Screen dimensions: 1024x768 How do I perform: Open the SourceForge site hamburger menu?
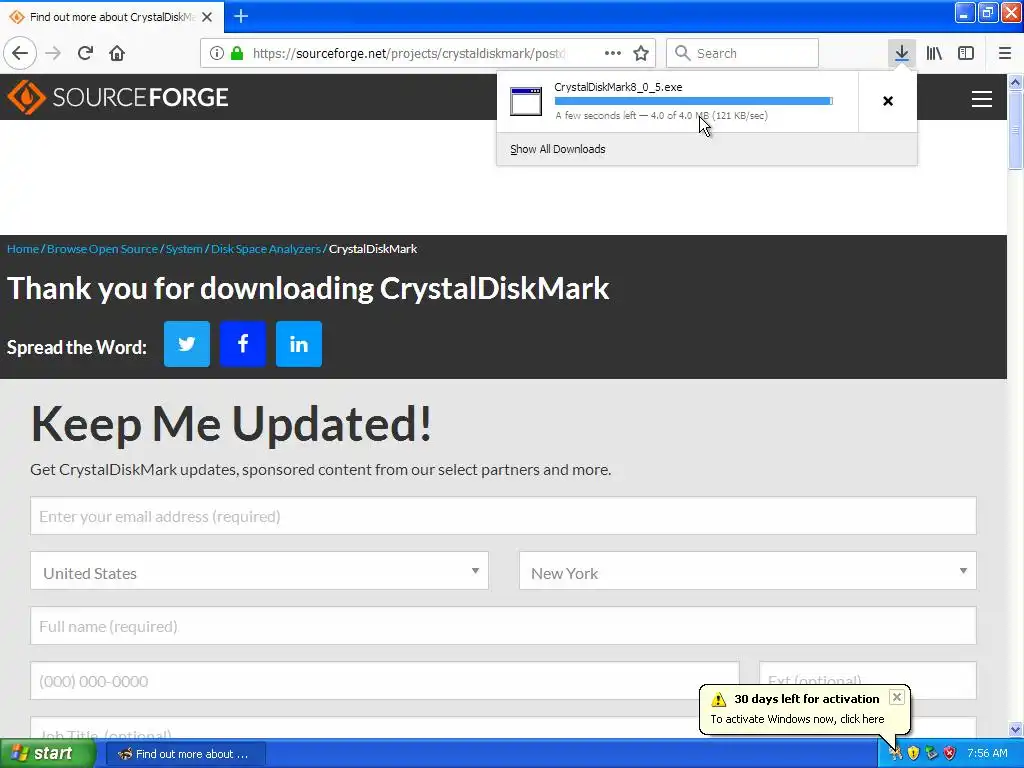982,99
